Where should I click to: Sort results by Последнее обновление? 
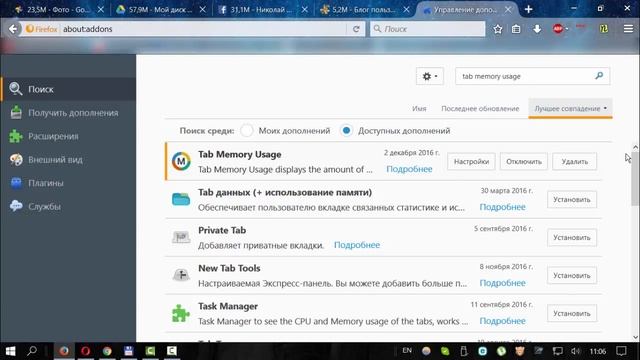click(x=480, y=109)
